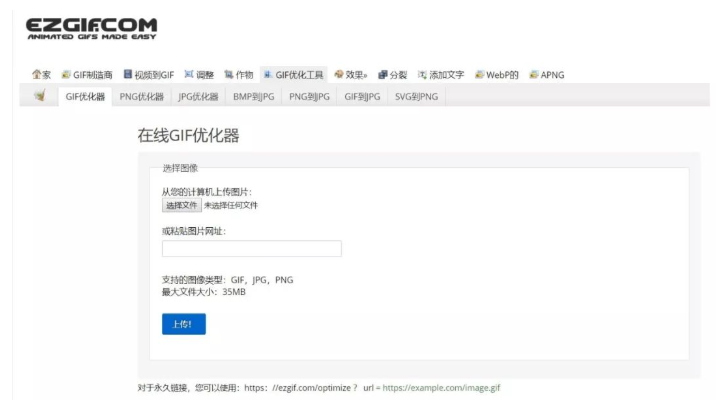Switch to the PNG优化器 tab
Screen dimensions: 718x409
141,97
